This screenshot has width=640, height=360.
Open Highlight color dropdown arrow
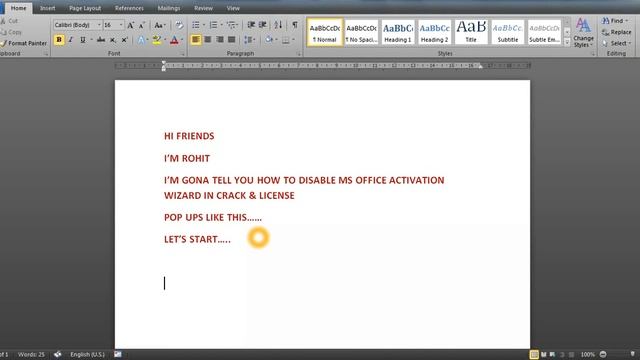164,40
